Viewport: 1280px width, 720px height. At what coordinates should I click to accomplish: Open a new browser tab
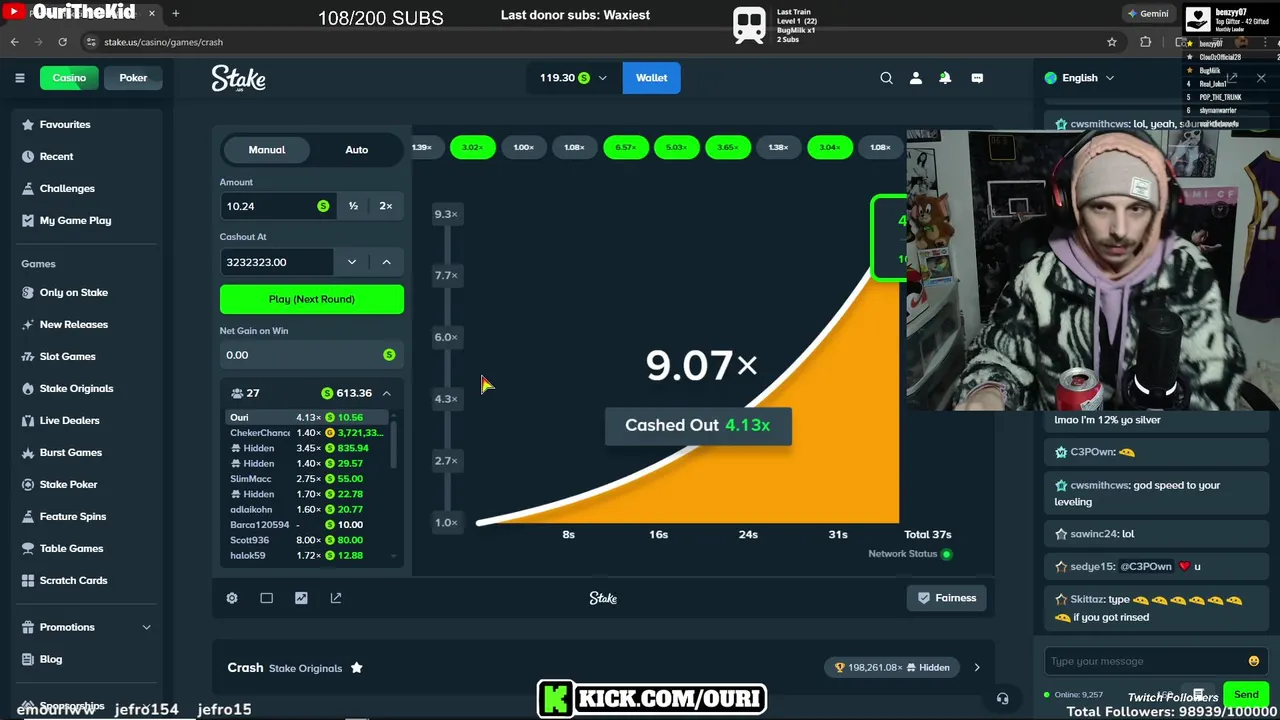176,14
